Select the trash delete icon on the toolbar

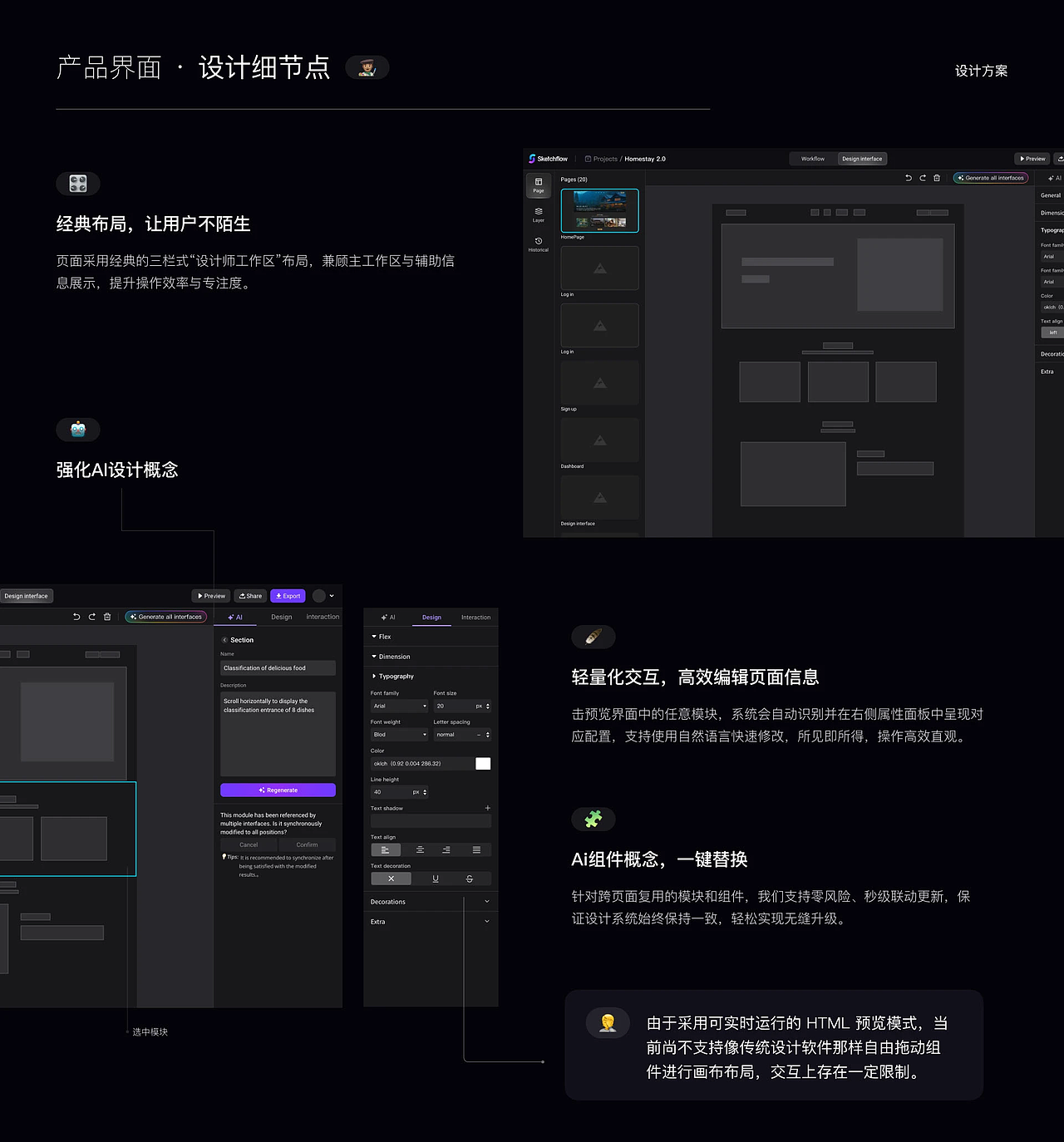[x=937, y=178]
